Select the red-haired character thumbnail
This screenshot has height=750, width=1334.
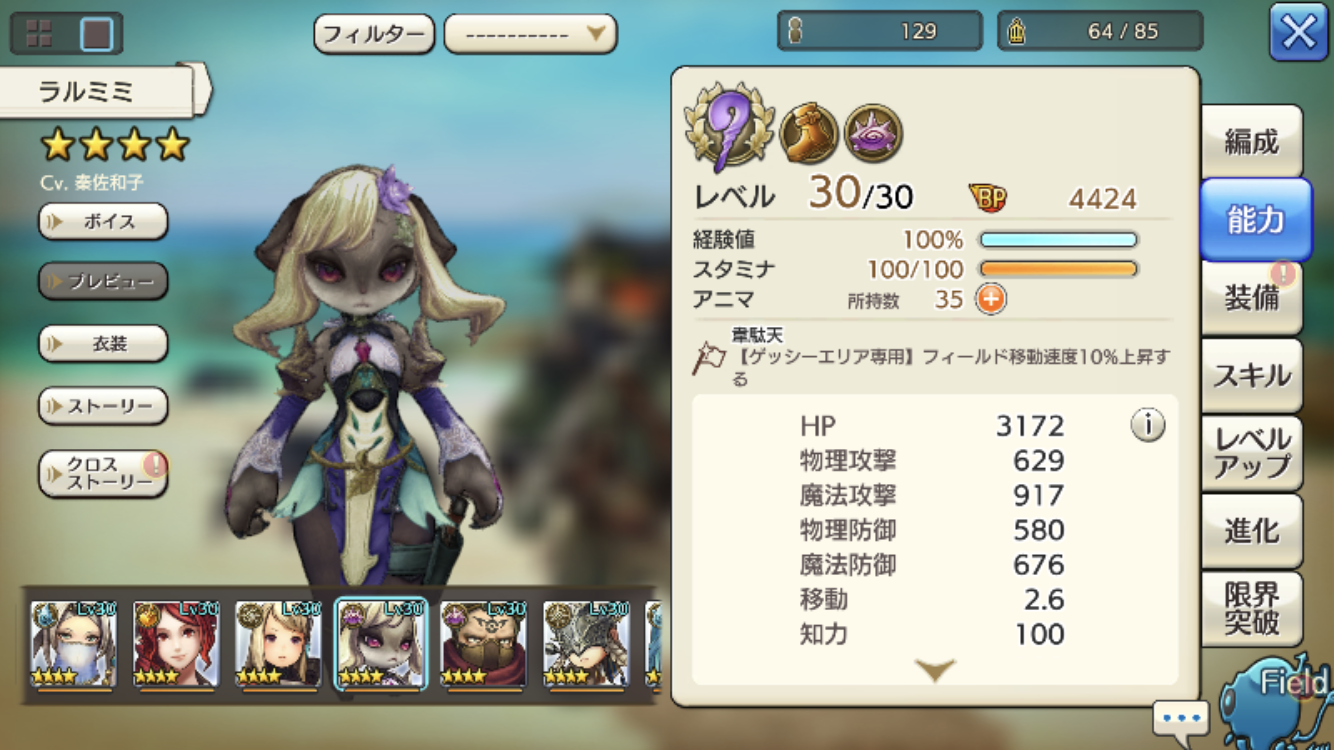(x=176, y=644)
